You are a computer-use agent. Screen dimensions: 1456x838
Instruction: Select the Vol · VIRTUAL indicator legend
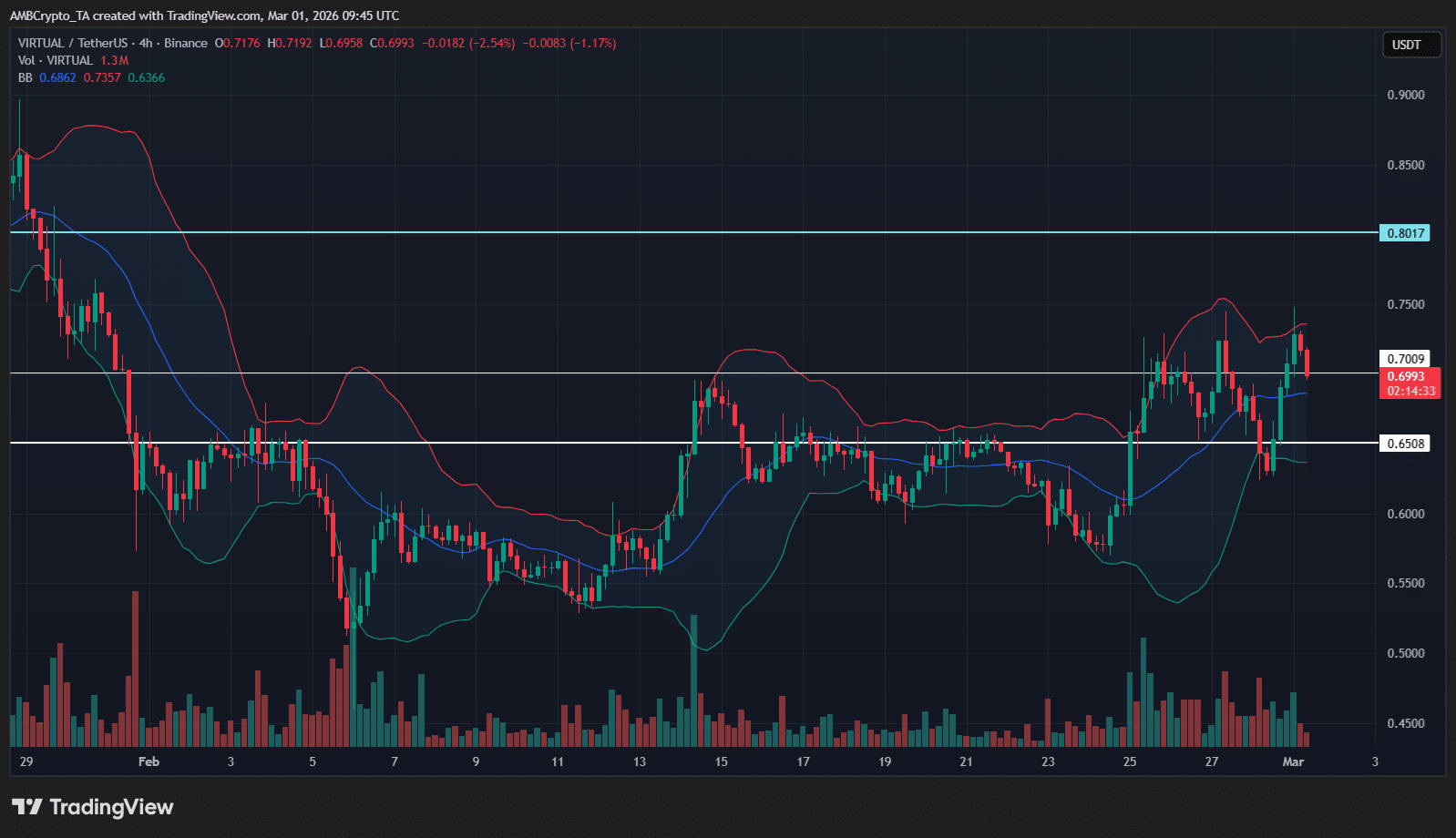pos(56,60)
